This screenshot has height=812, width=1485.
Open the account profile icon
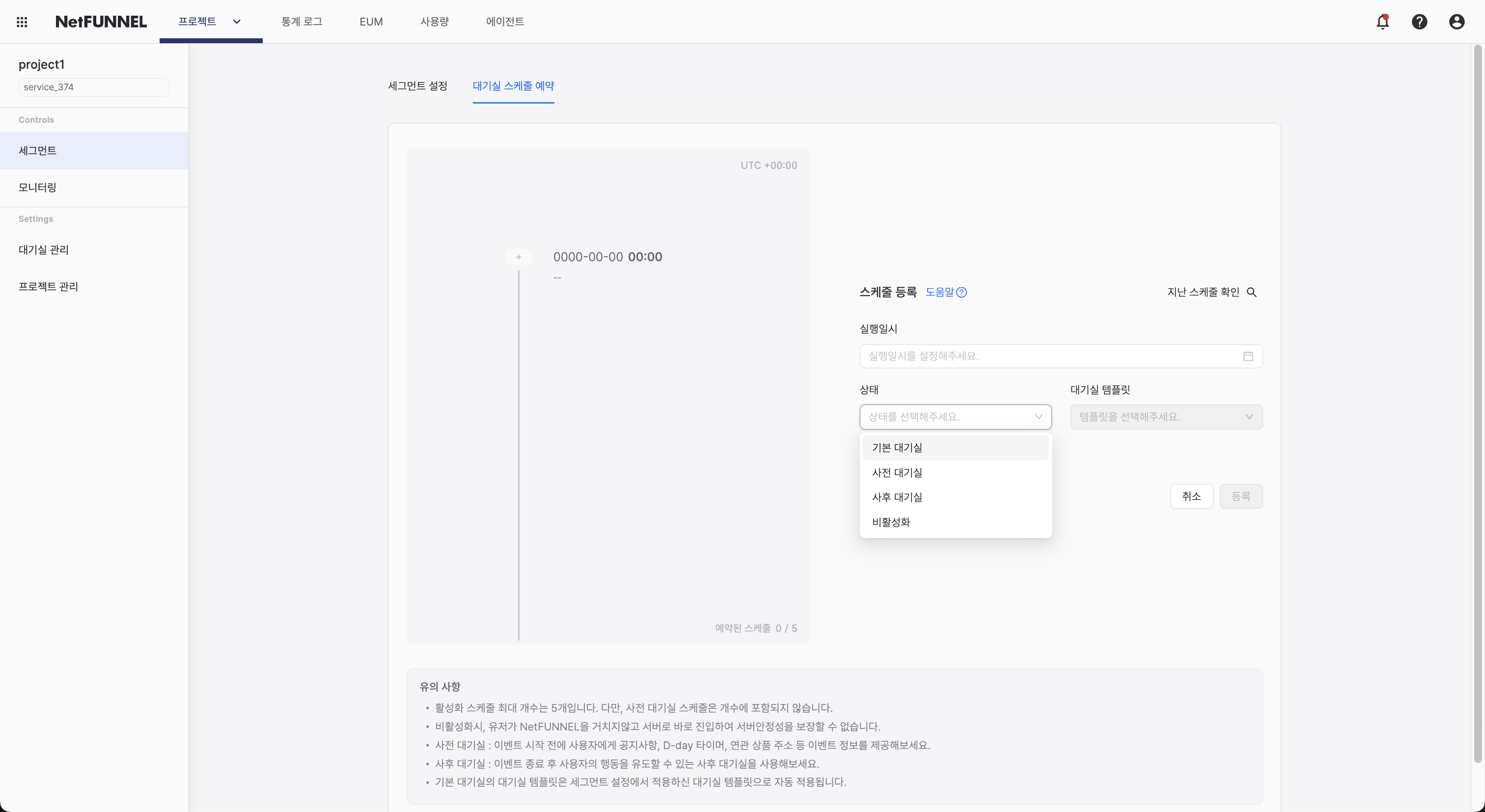click(x=1457, y=21)
